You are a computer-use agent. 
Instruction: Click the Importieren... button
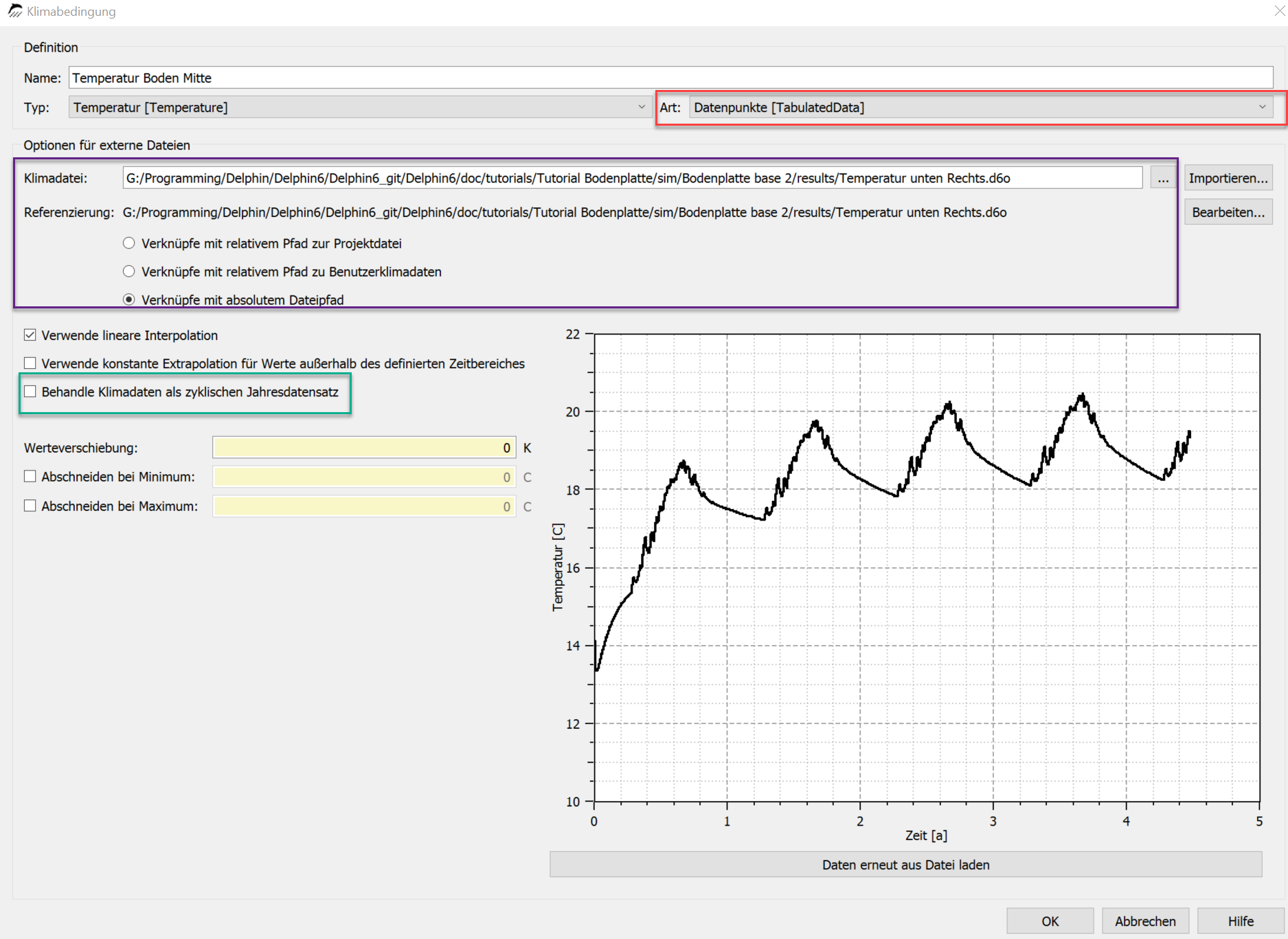[x=1228, y=178]
